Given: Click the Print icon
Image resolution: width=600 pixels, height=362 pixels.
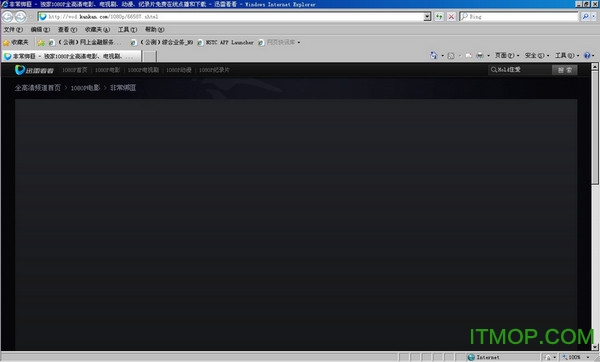Looking at the screenshot, I should click(x=480, y=56).
